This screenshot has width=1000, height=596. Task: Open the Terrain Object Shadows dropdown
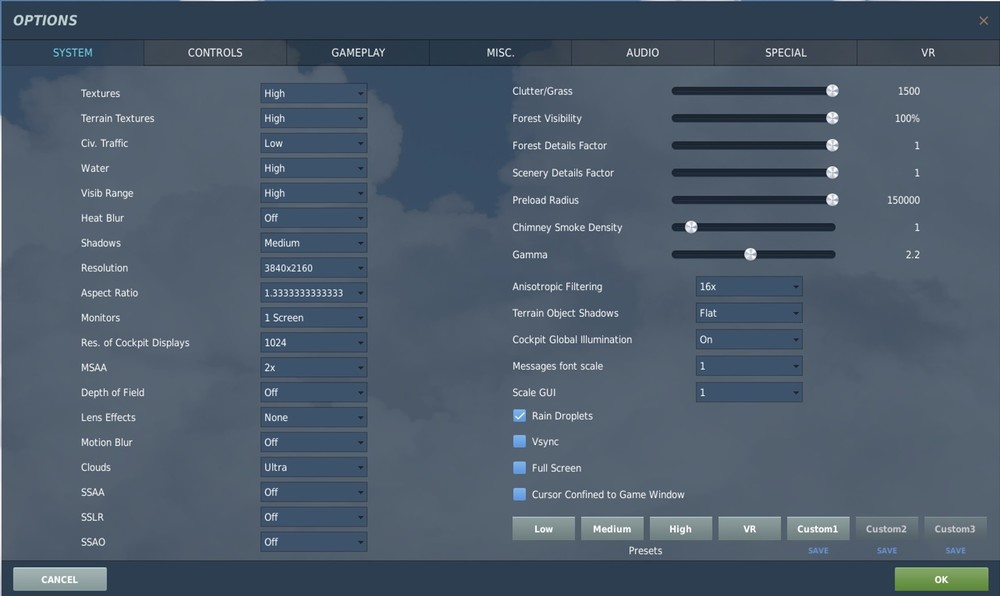click(x=749, y=313)
